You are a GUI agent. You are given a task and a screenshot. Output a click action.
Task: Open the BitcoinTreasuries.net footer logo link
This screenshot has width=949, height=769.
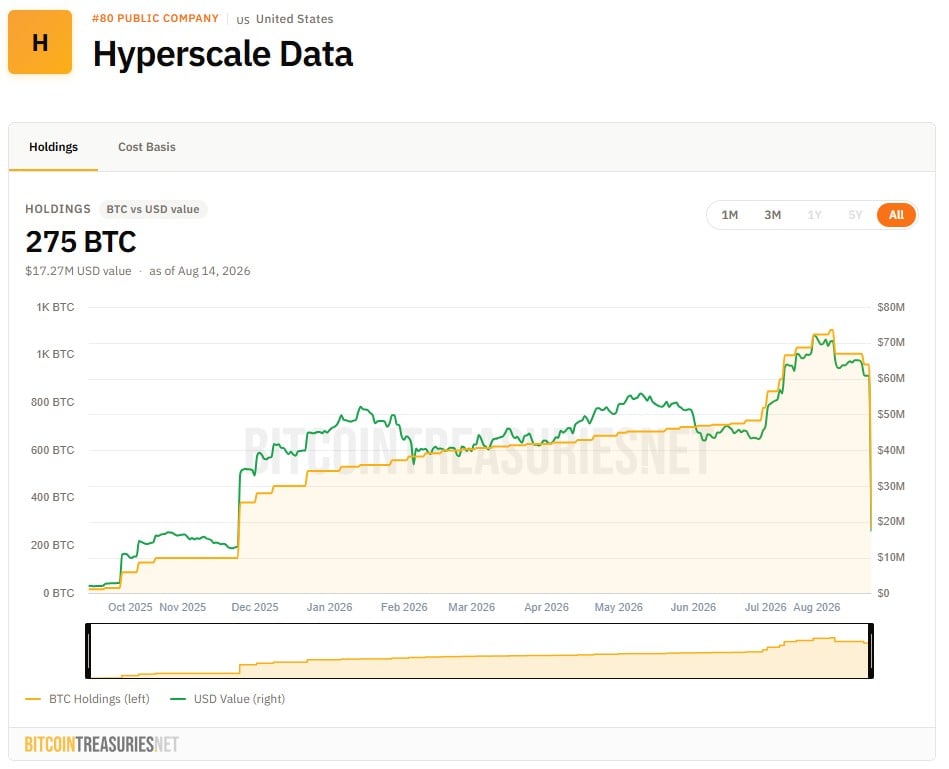point(101,744)
